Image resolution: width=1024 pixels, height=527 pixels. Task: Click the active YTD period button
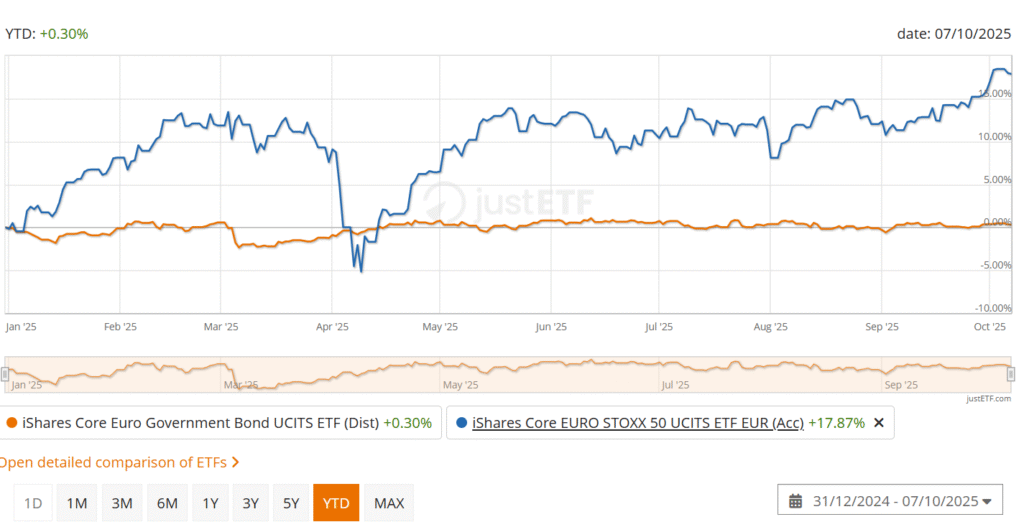pyautogui.click(x=337, y=503)
